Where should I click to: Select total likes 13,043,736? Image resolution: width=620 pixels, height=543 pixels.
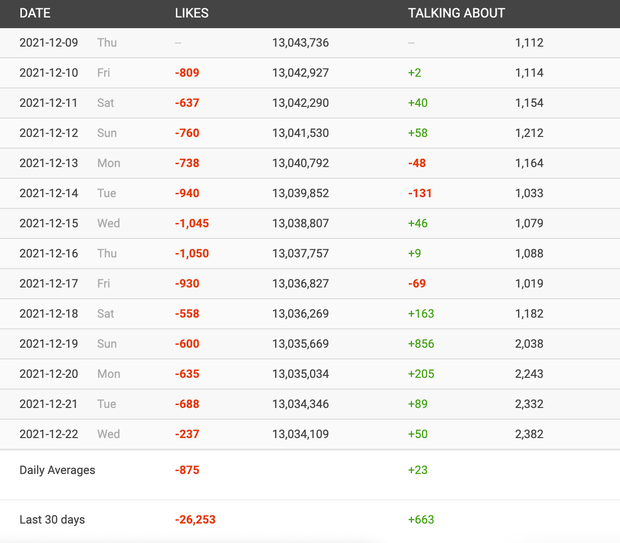coord(300,43)
